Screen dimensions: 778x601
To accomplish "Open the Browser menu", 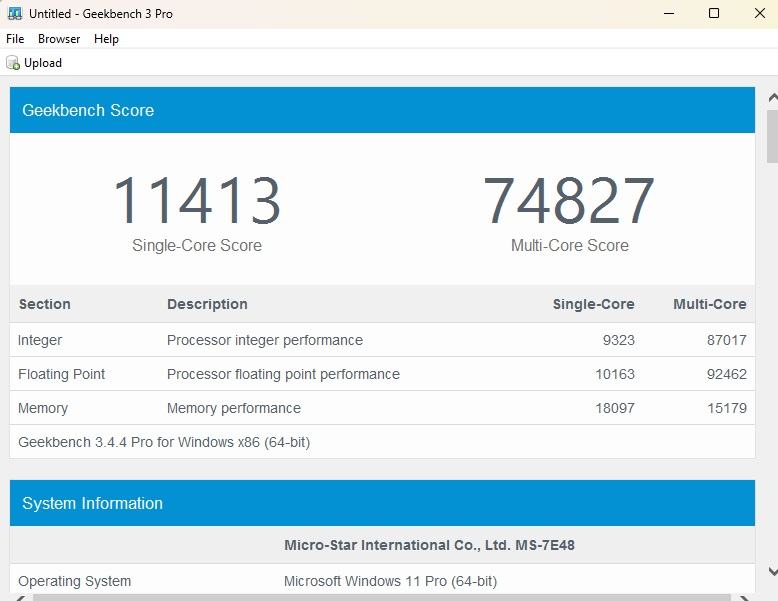I will 59,39.
